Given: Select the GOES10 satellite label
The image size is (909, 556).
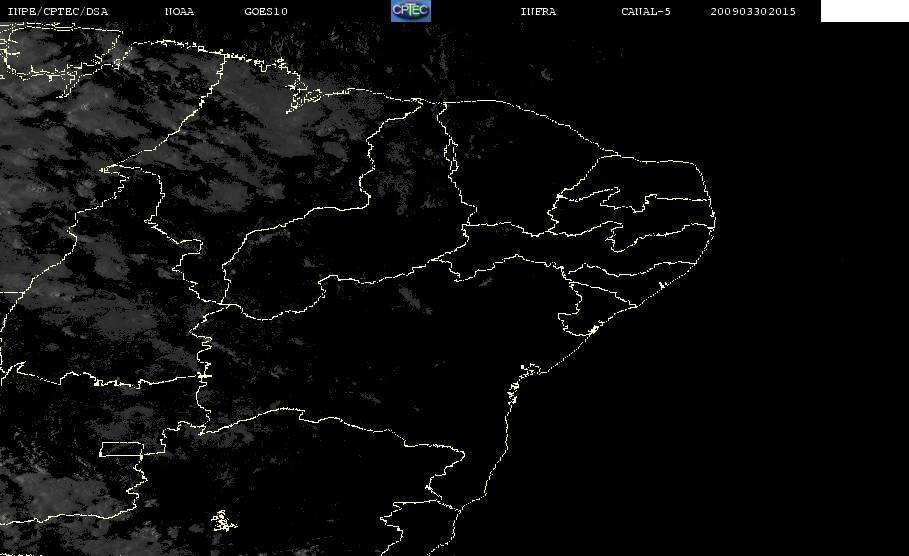Looking at the screenshot, I should (x=266, y=12).
